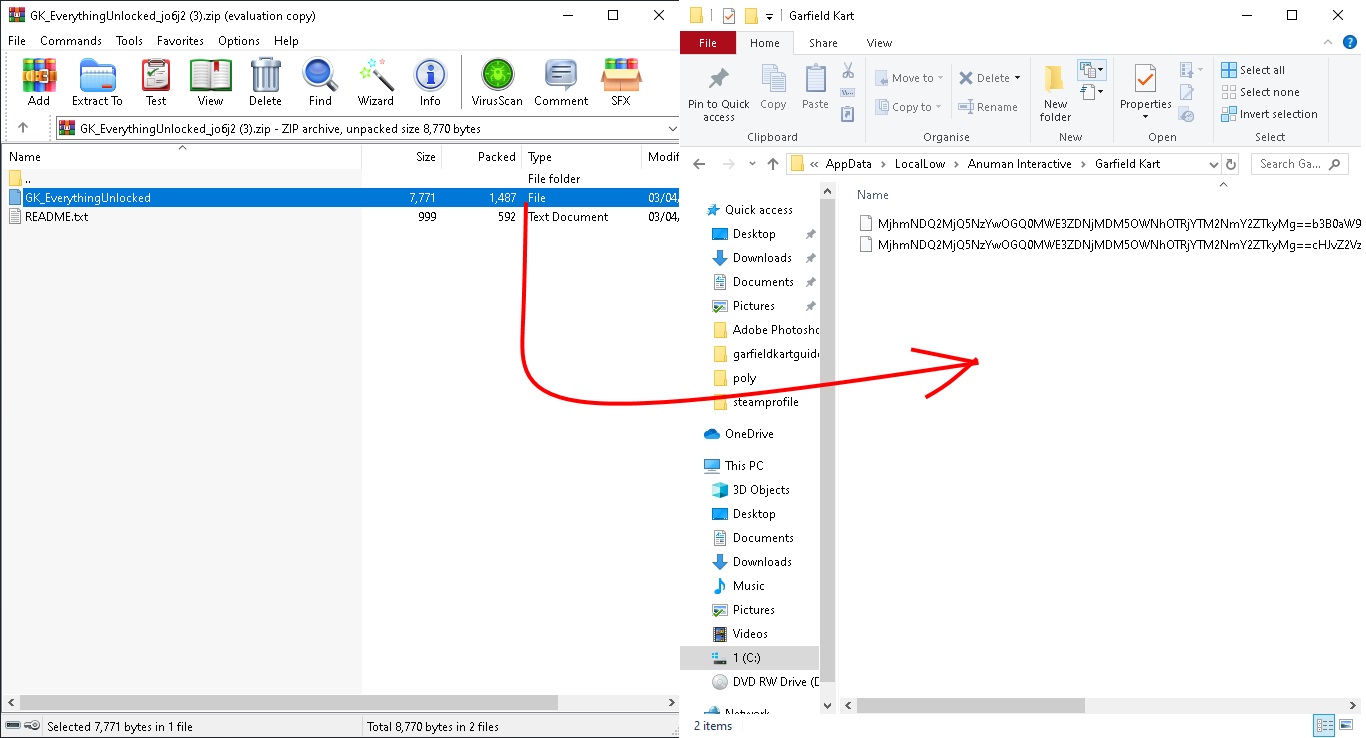Open the Explorer File tab

pyautogui.click(x=708, y=43)
